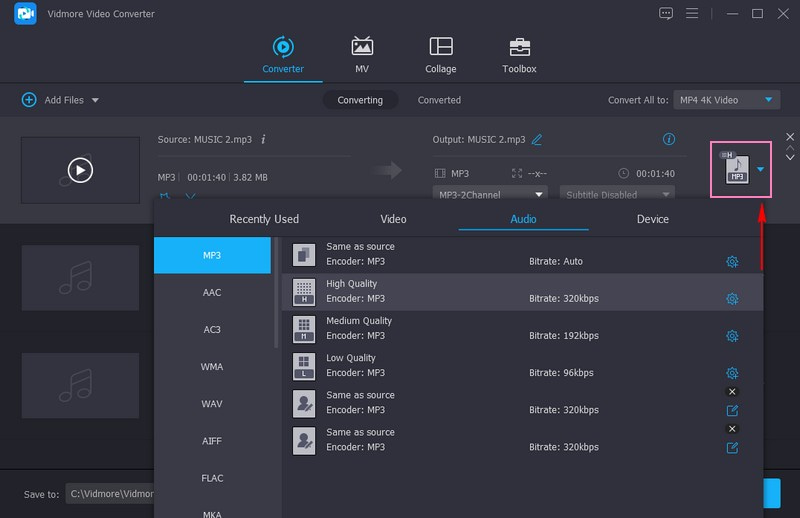Show the Converted files list

pos(439,100)
